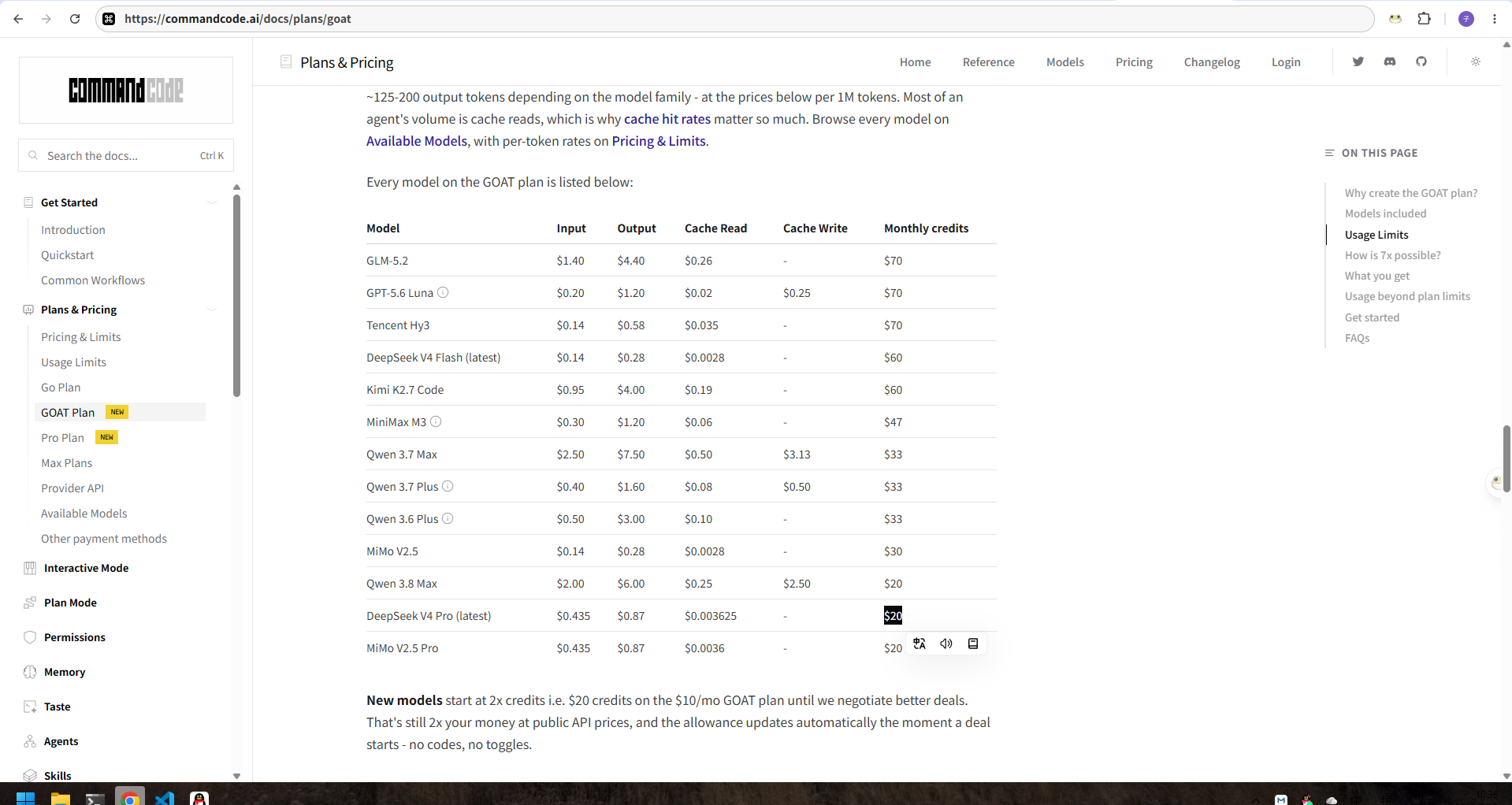Follow the "cache hit rates" link
This screenshot has width=1512, height=805.
(x=667, y=119)
